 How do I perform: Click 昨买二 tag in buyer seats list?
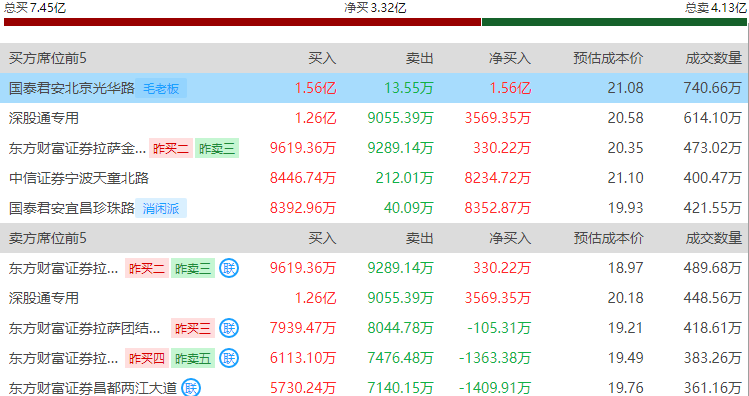171,149
